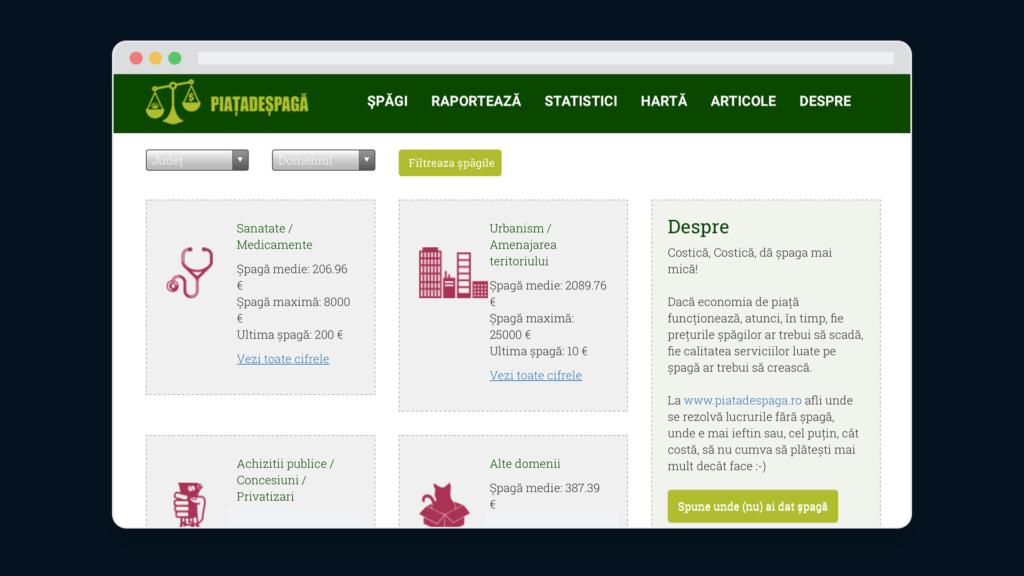Select ARTICOLE in the nav bar

point(743,101)
